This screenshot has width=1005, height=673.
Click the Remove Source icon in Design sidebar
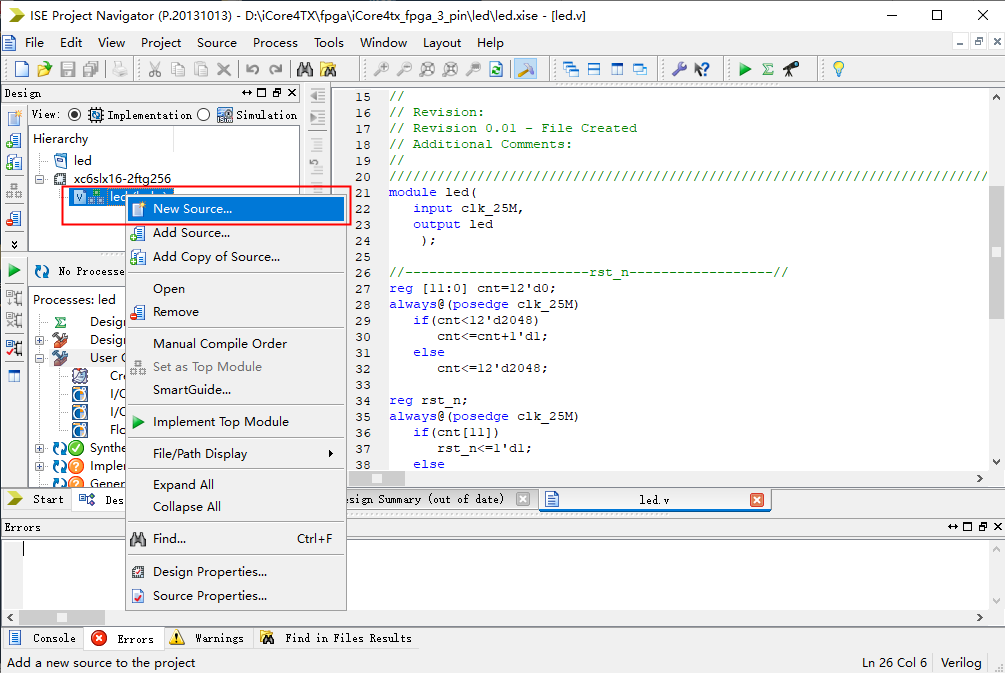click(14, 218)
